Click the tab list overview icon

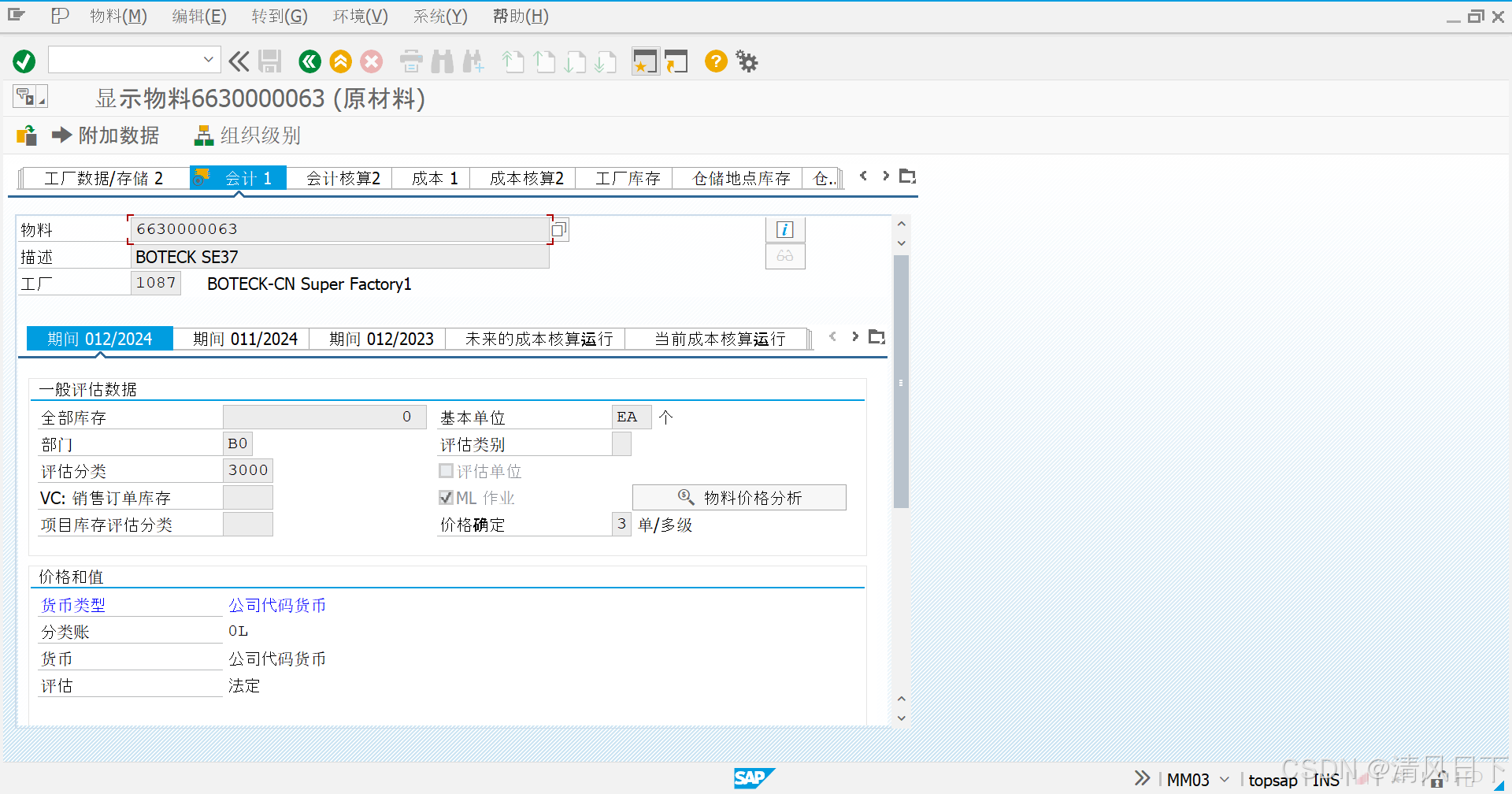[906, 176]
